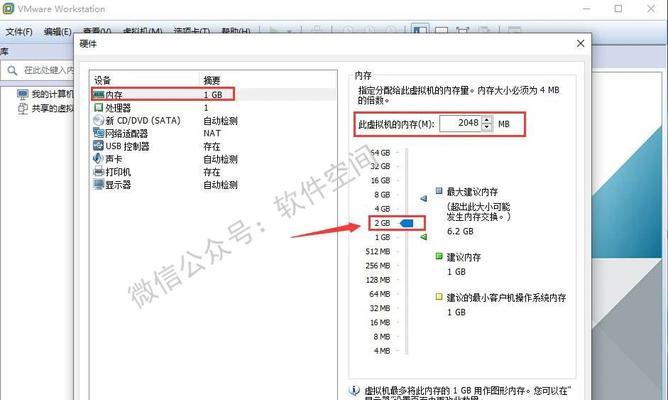
Task: Close the 硬件 dialog
Action: point(580,43)
